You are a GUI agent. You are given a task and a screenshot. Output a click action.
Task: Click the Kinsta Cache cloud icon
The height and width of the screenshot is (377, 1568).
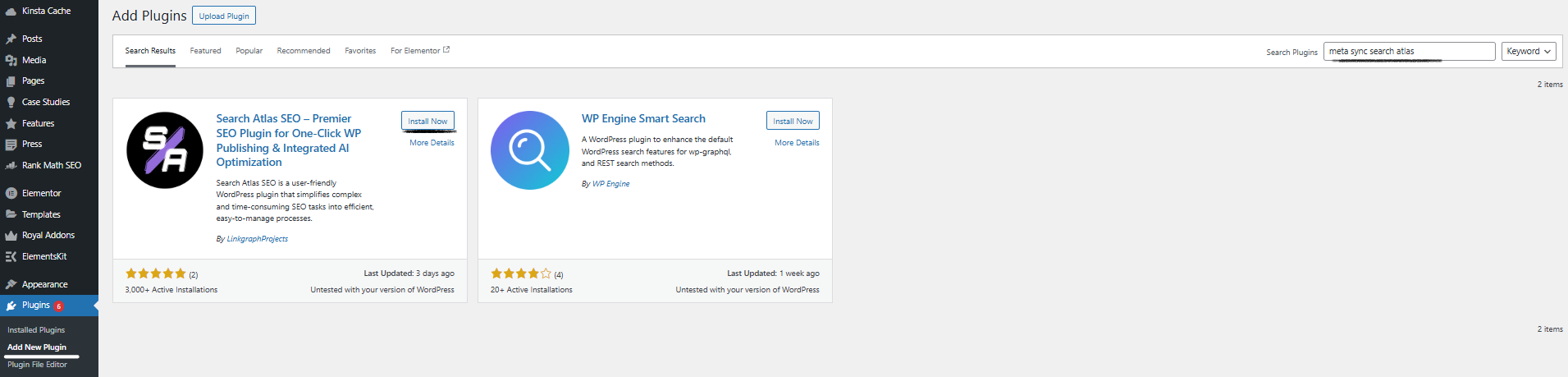point(11,11)
